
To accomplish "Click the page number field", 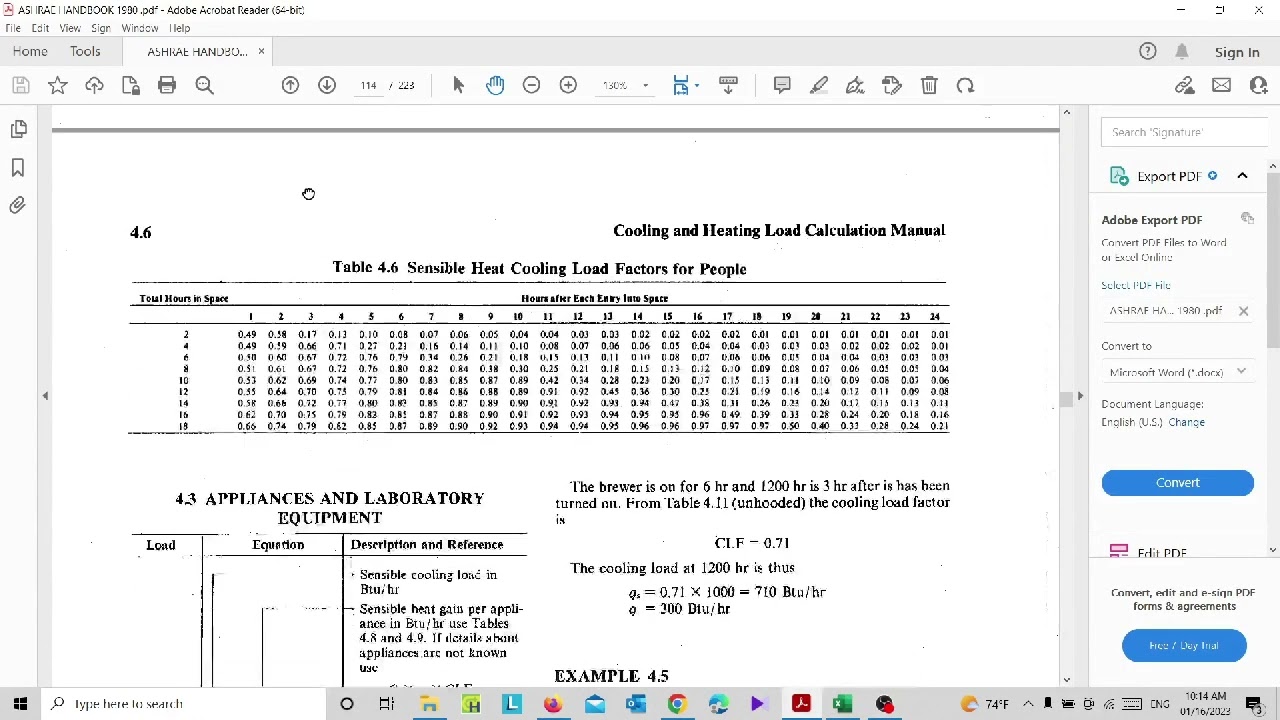I will point(369,86).
